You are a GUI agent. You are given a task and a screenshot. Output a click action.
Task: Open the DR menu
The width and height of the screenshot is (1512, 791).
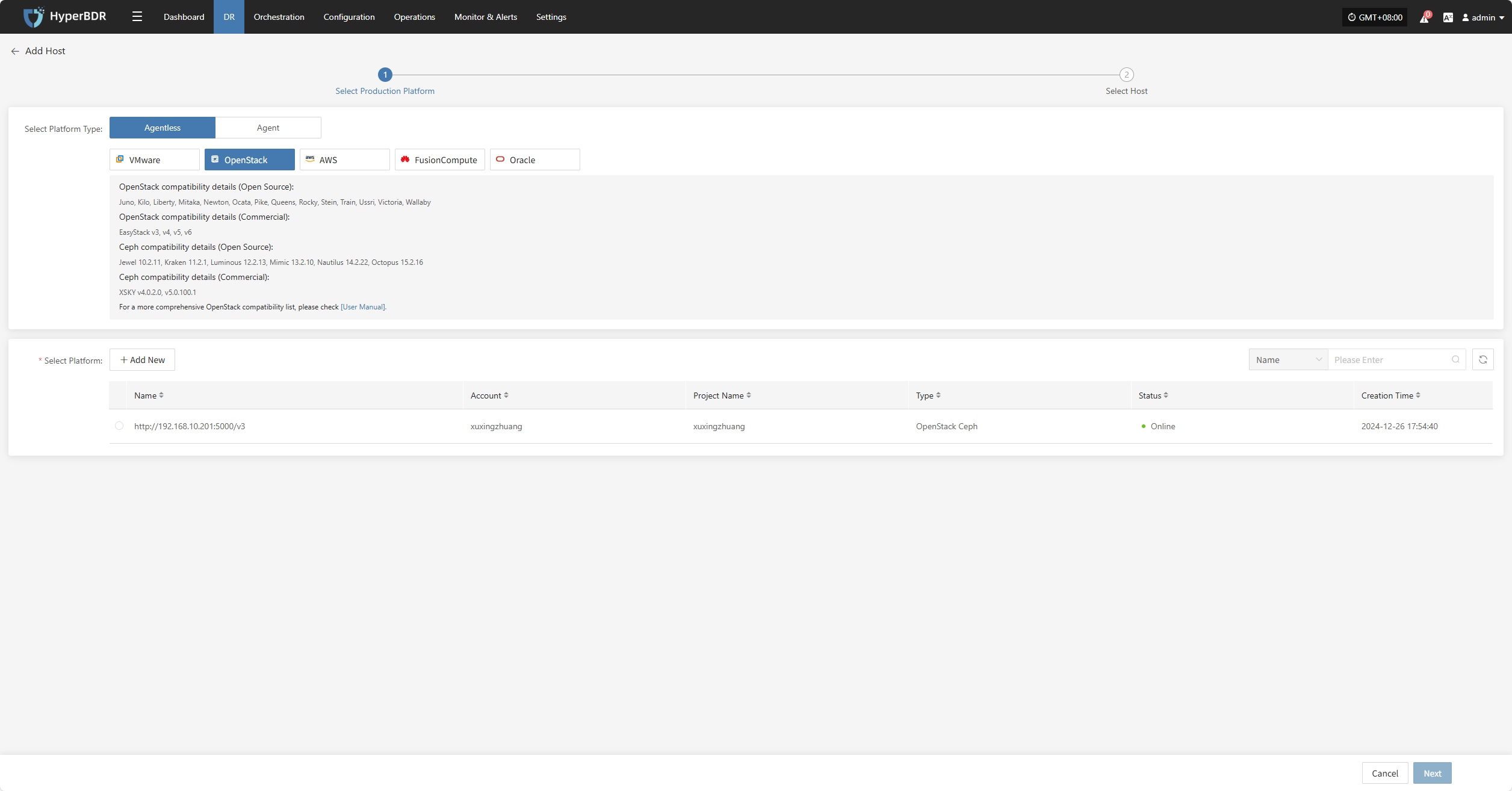[x=229, y=17]
